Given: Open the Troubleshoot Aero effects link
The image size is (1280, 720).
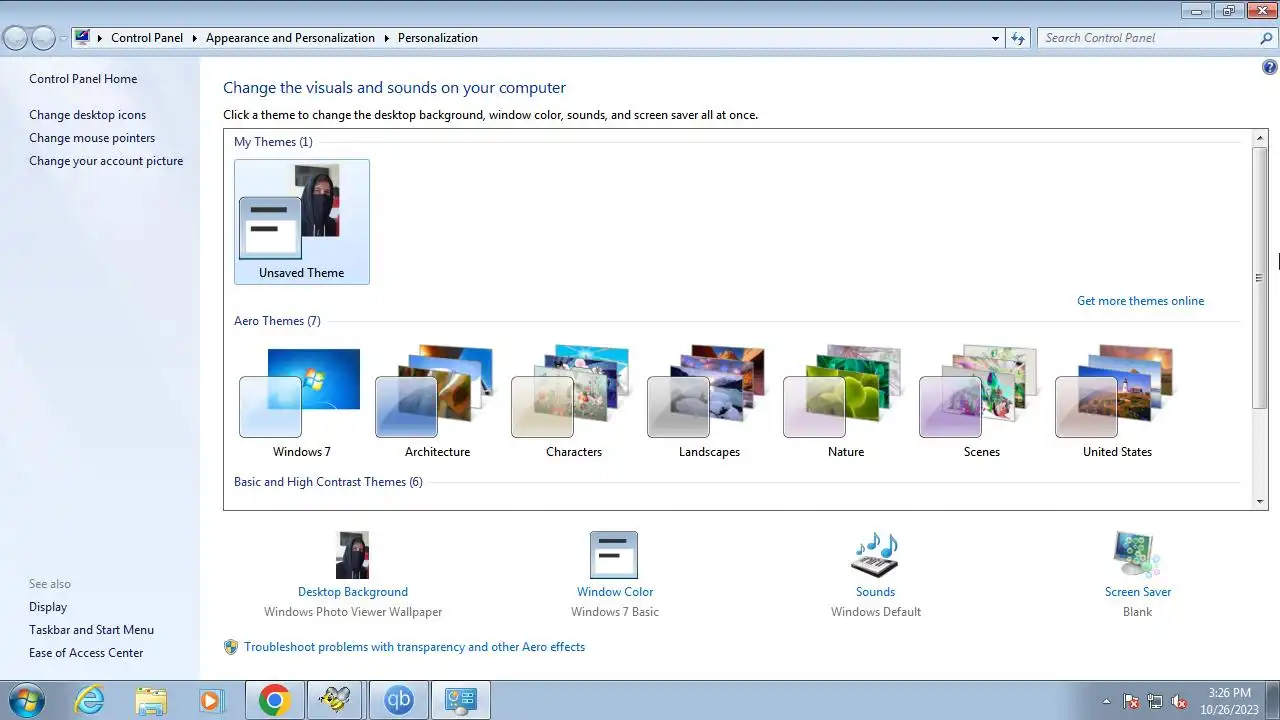Looking at the screenshot, I should click(x=414, y=647).
